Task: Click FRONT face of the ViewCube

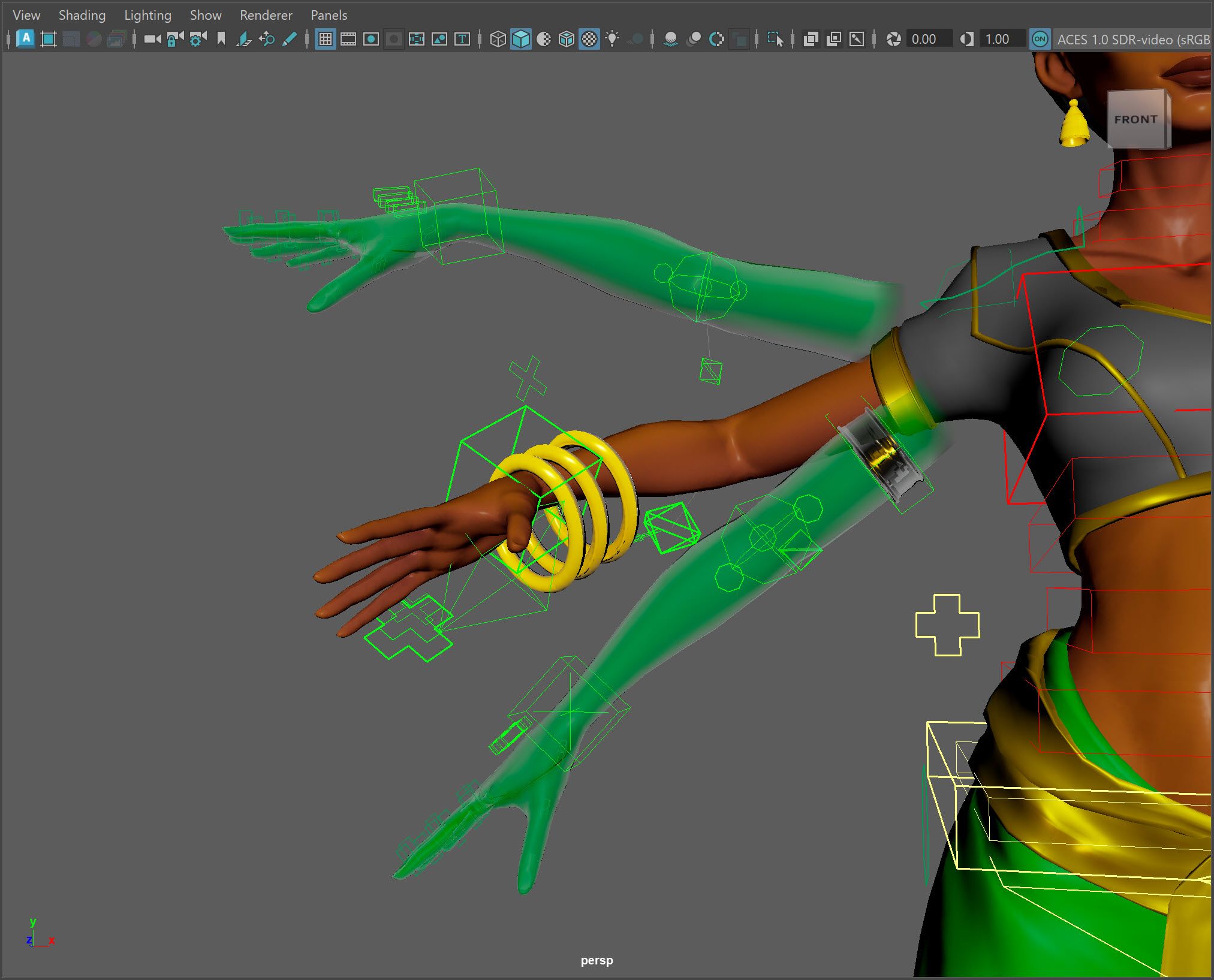Action: coord(1135,119)
